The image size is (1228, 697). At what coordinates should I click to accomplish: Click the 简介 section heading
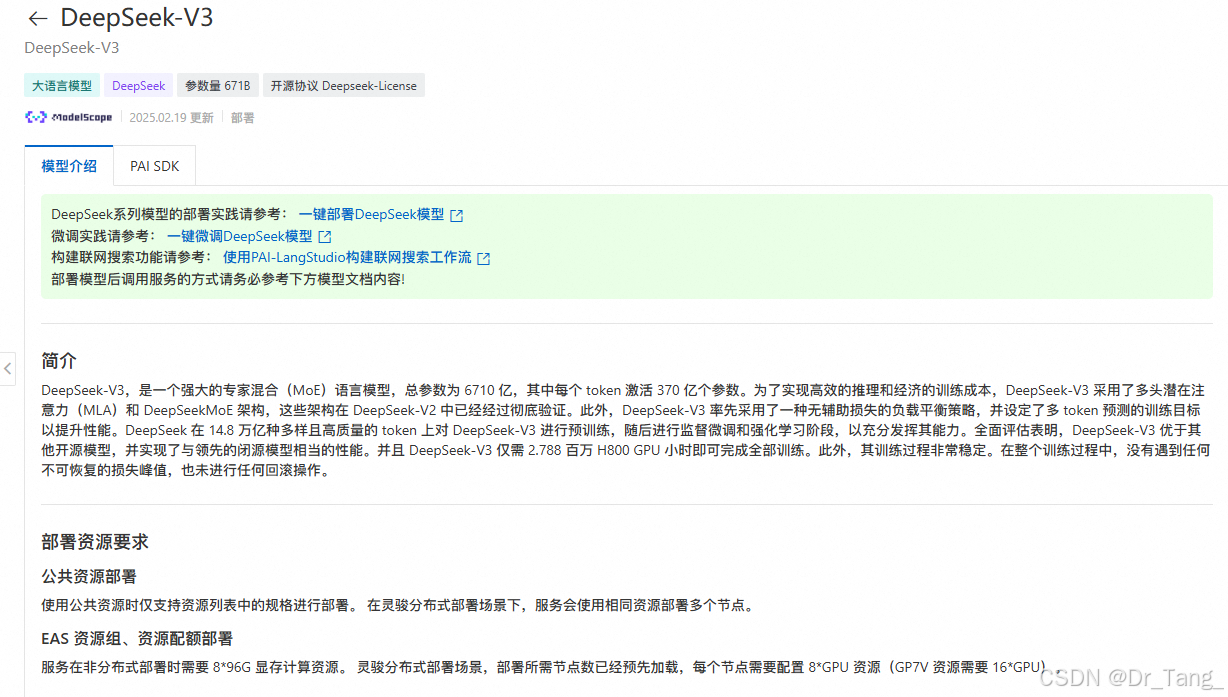click(59, 361)
